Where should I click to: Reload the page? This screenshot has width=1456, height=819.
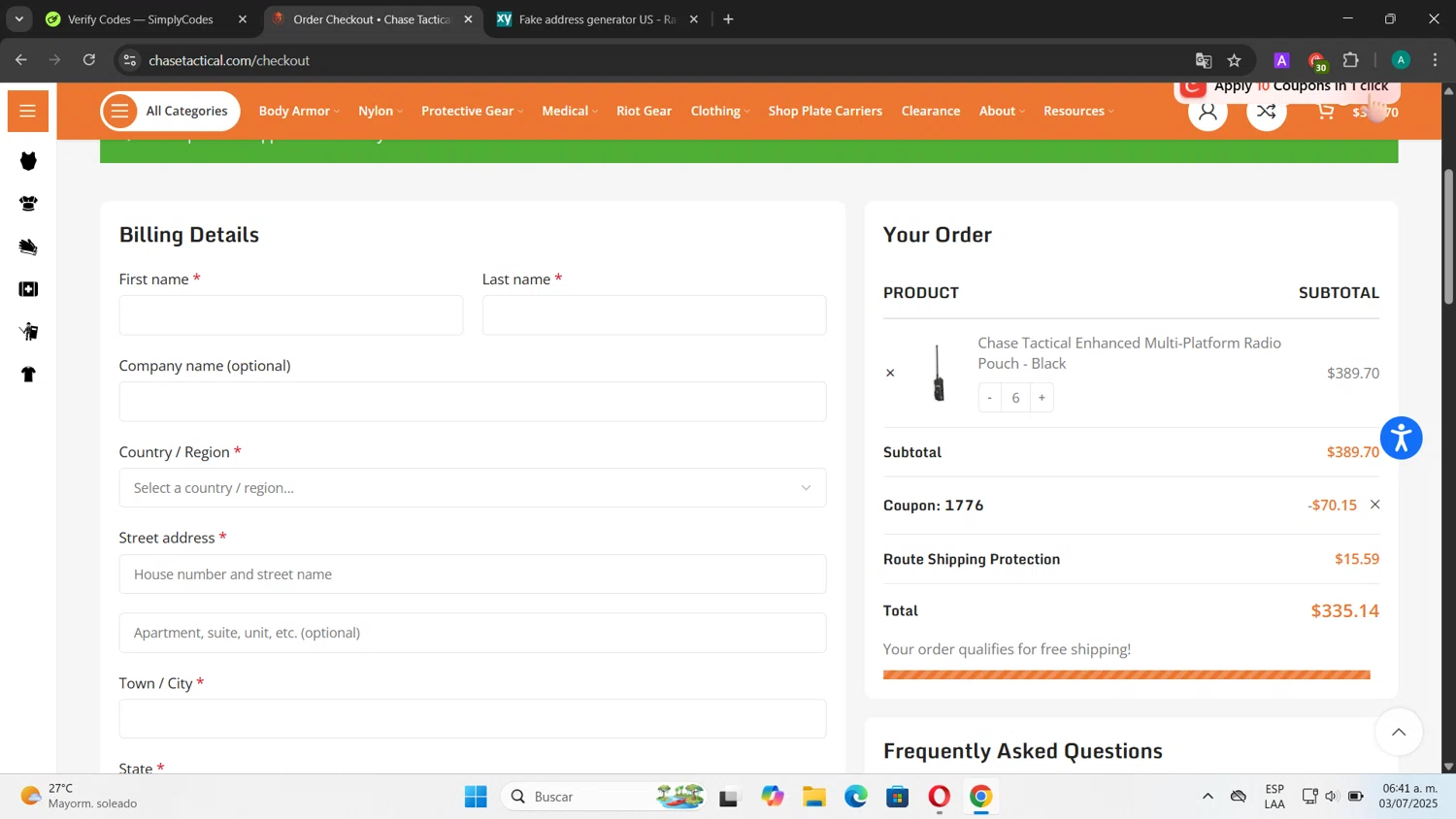click(89, 60)
